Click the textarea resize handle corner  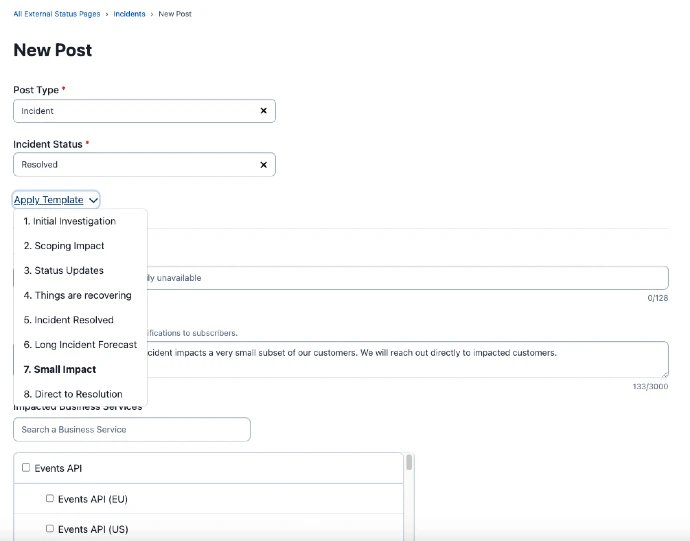point(664,374)
